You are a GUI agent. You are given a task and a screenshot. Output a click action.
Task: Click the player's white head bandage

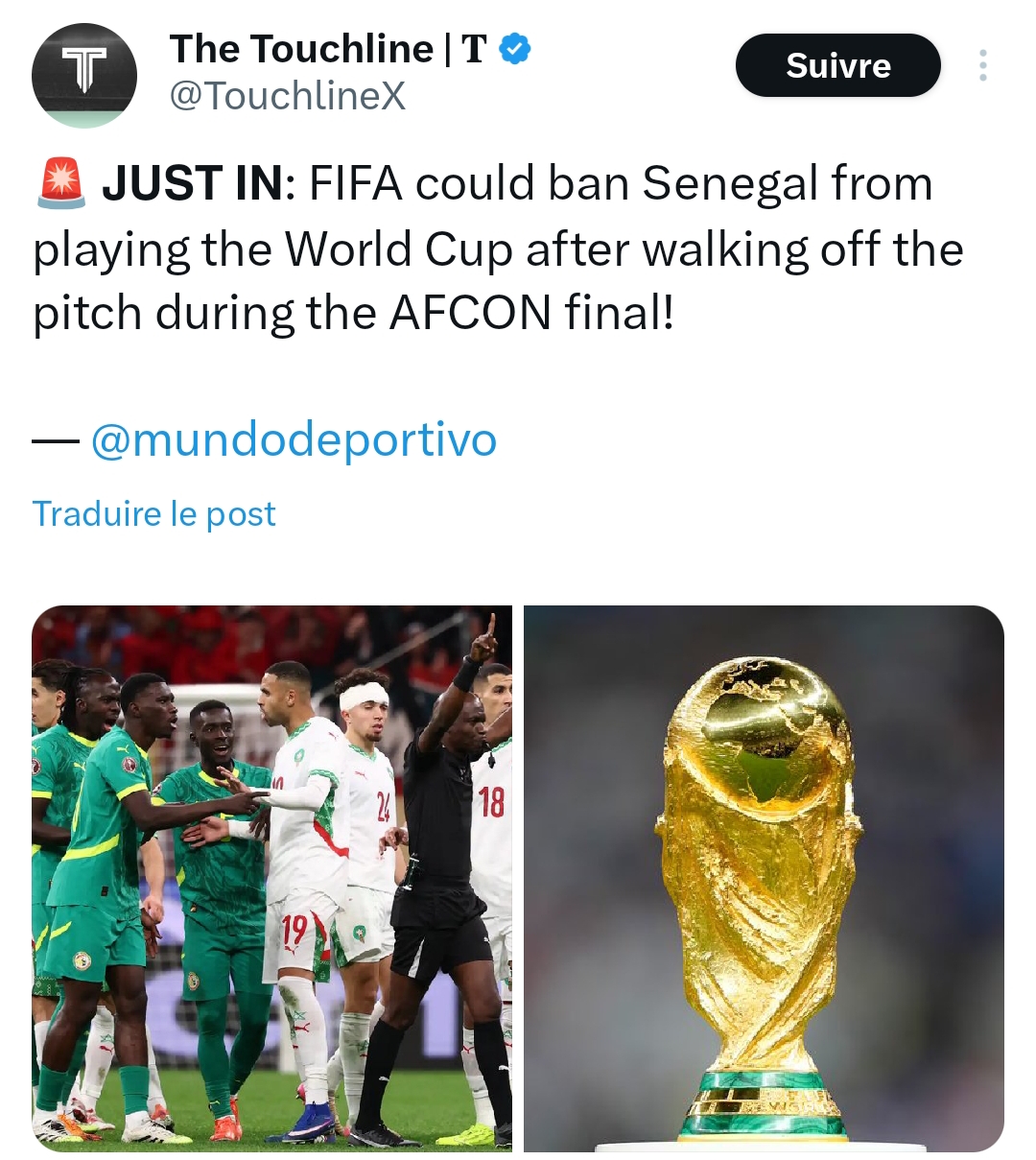[x=365, y=695]
